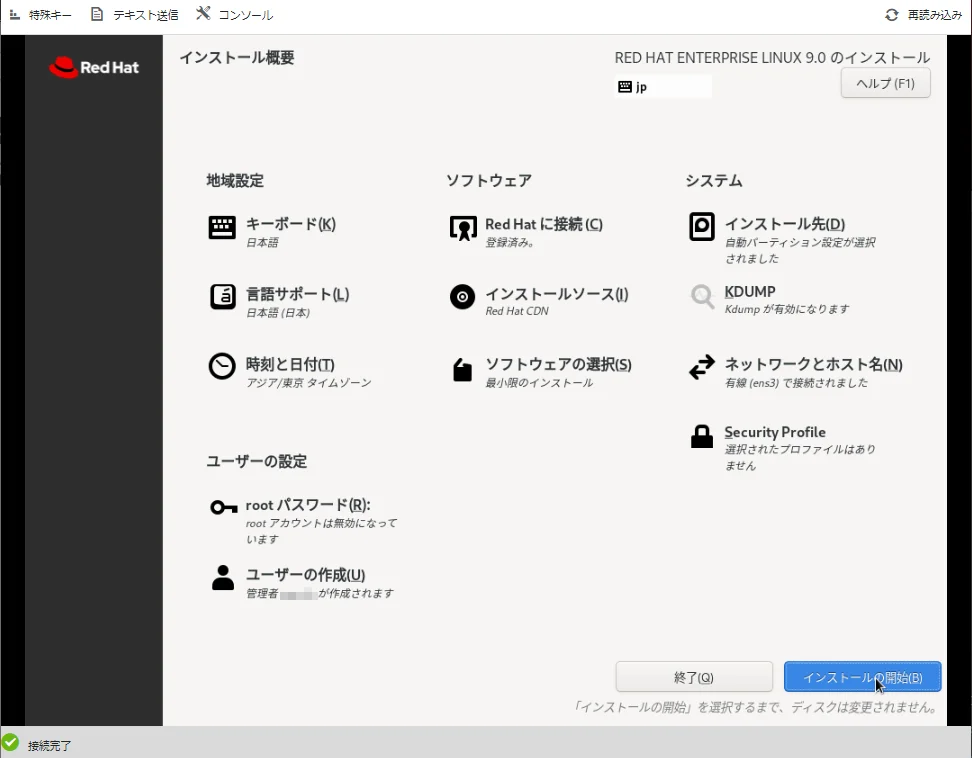Click the jp keyboard layout indicator
Screen dimensions: 972x758
point(662,87)
